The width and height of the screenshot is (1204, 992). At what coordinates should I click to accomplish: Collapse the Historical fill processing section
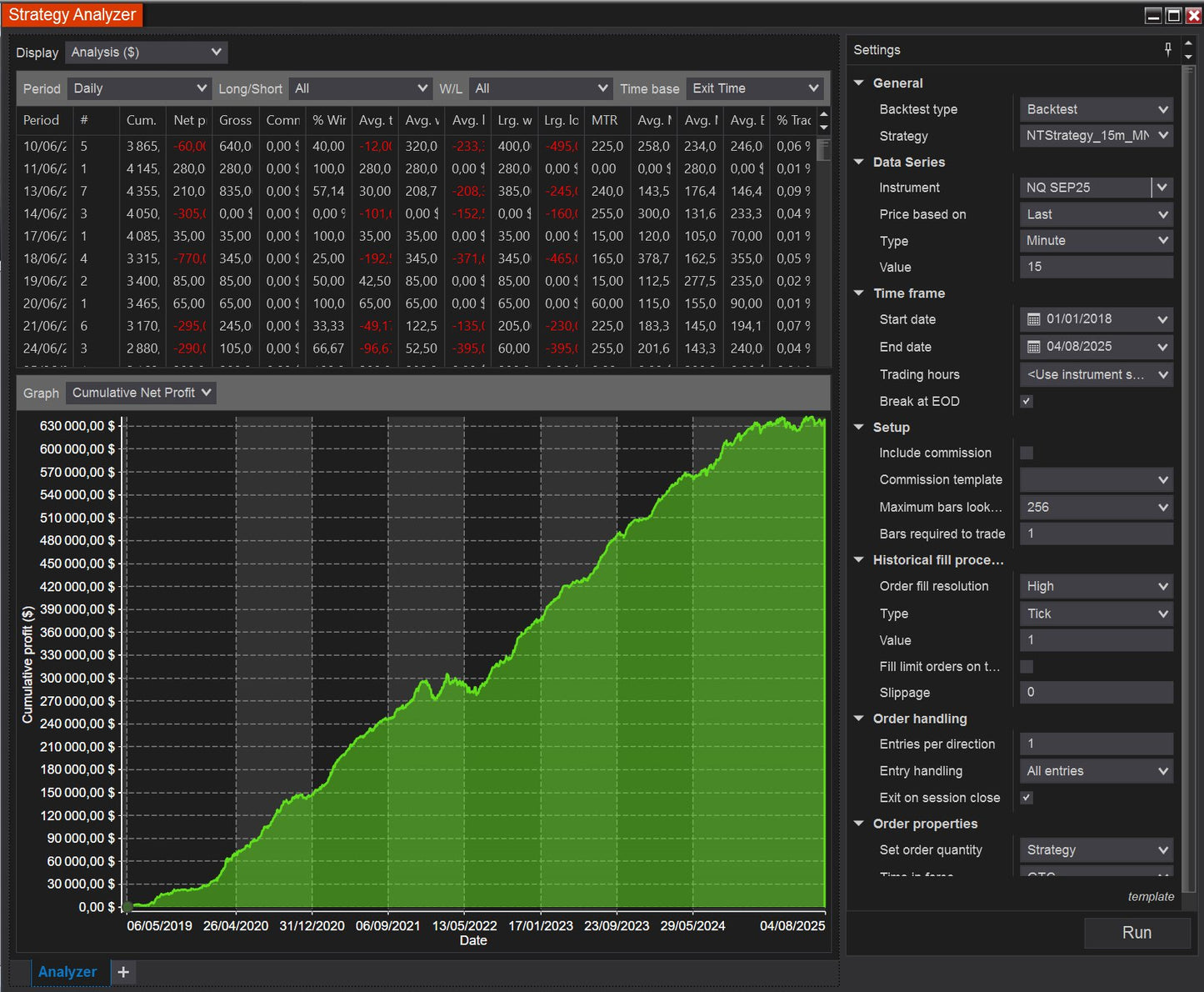pyautogui.click(x=859, y=559)
